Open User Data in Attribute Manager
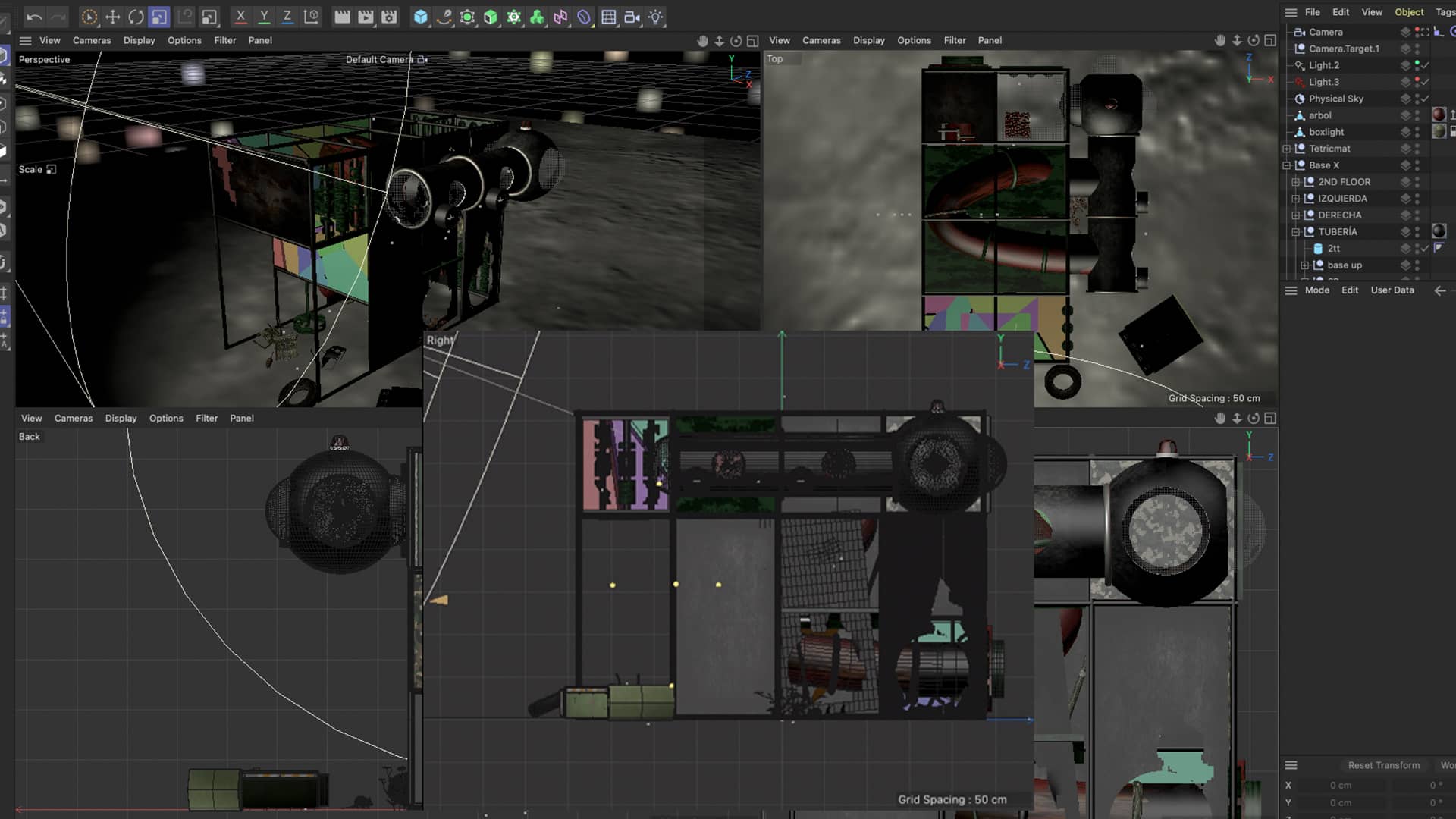 pos(1392,290)
